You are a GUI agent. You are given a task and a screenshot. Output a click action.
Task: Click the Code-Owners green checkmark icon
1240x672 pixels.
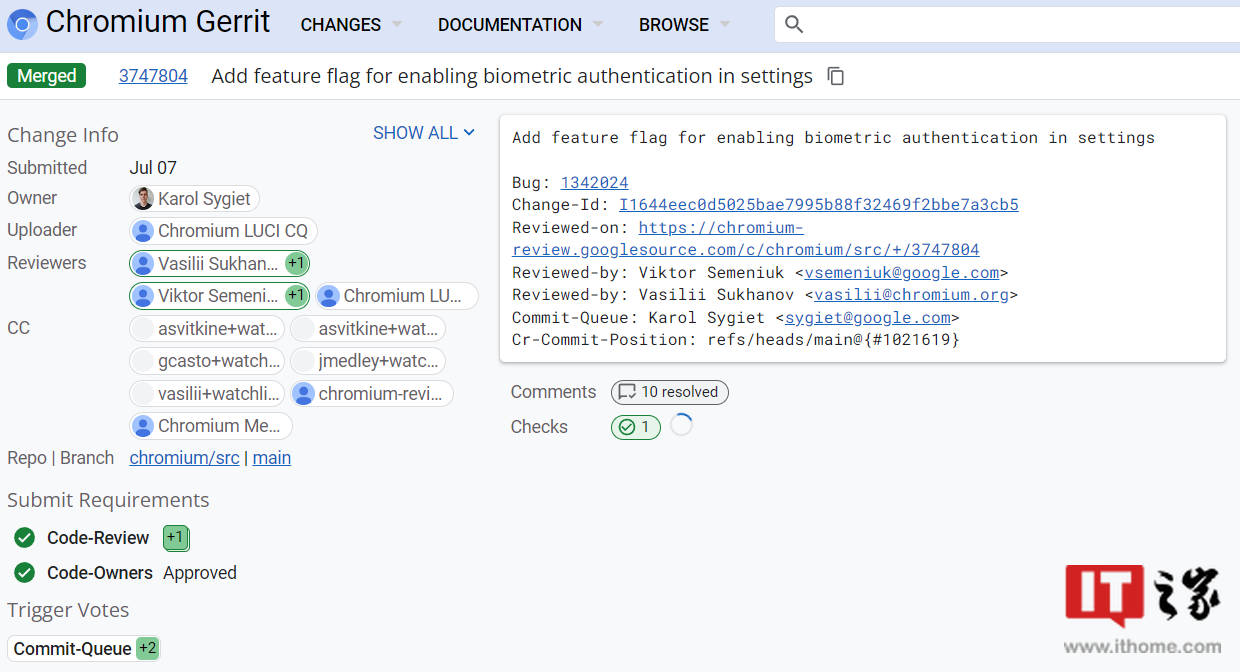(x=25, y=573)
